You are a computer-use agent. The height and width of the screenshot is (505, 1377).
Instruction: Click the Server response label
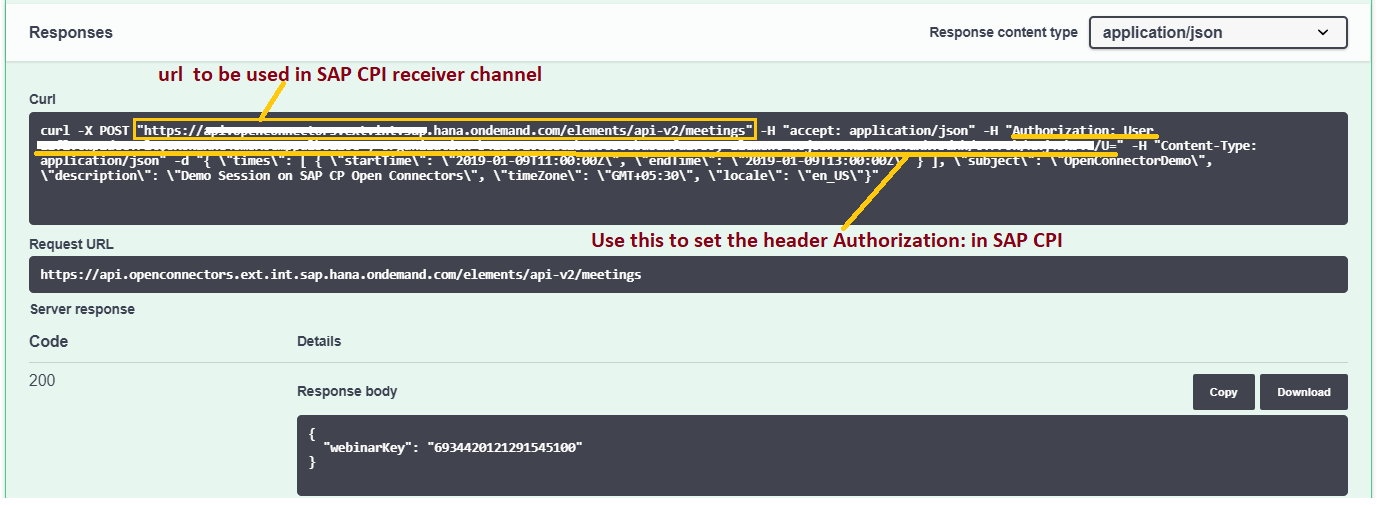82,309
